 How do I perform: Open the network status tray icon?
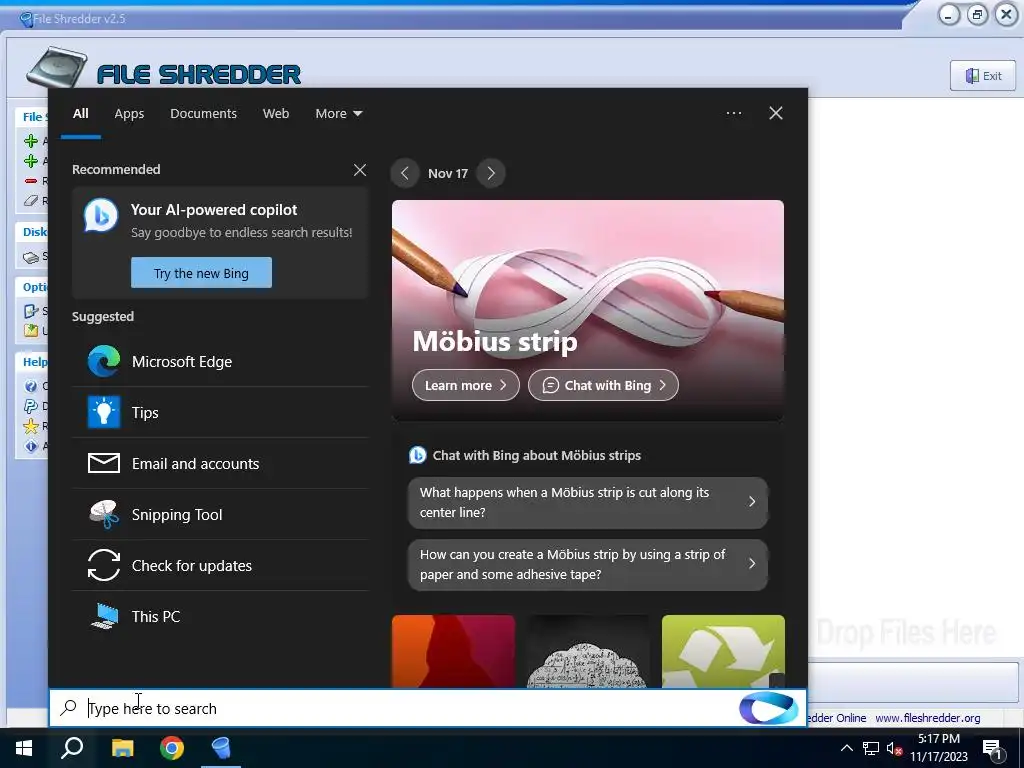pos(871,748)
